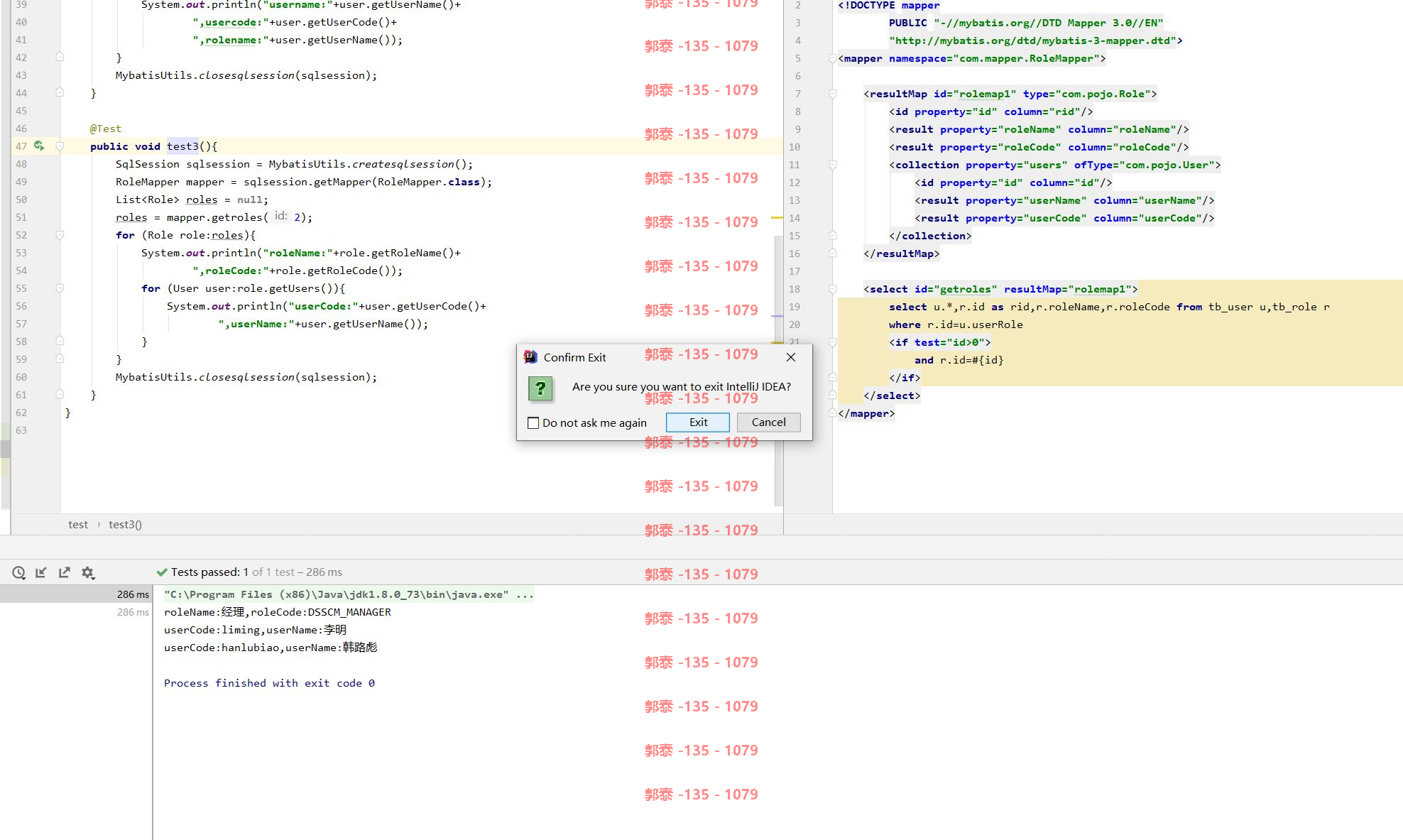Click the closing </resultMap> tag
The width and height of the screenshot is (1403, 840).
pyautogui.click(x=902, y=253)
